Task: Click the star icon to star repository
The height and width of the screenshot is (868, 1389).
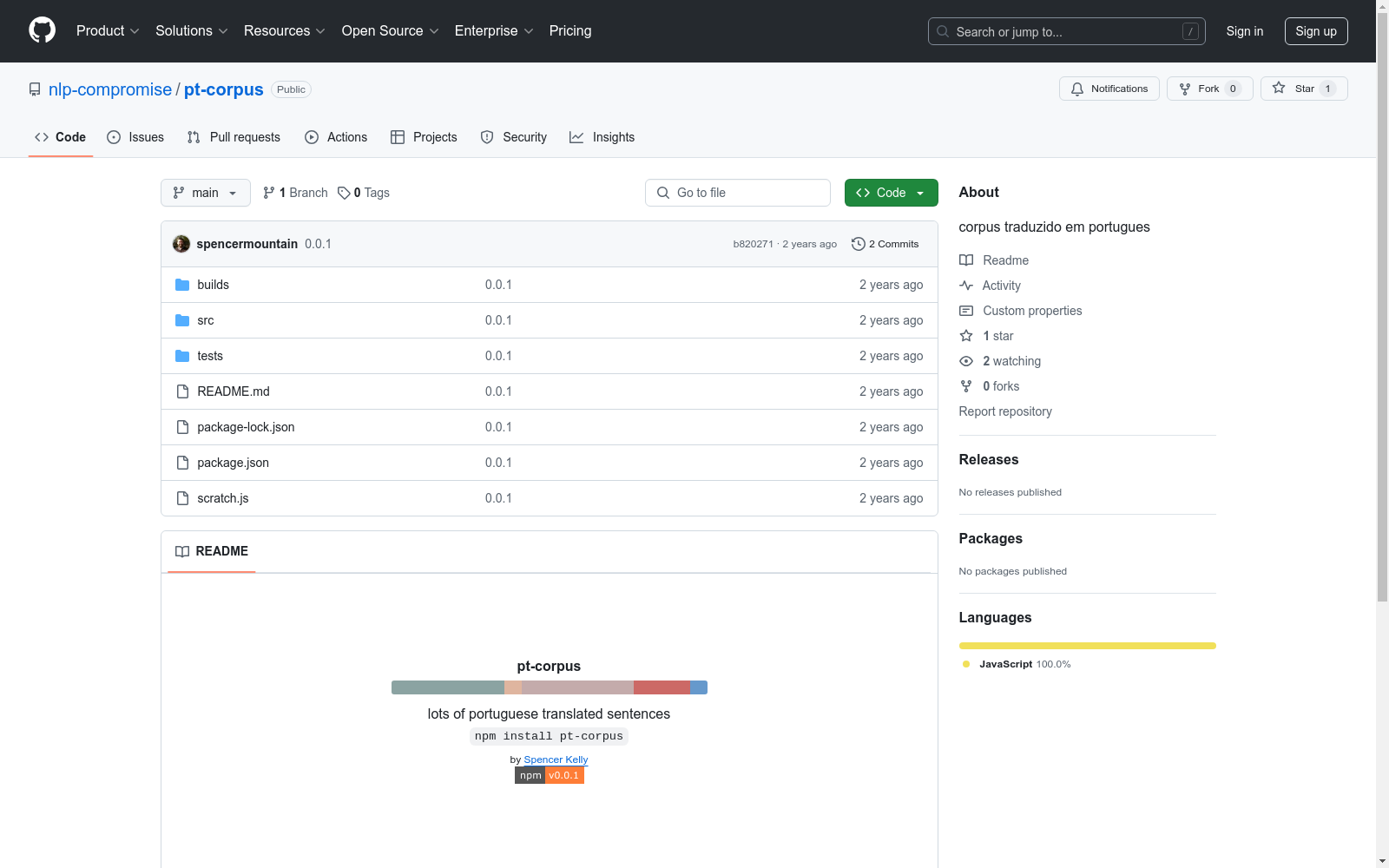Action: [x=1279, y=88]
